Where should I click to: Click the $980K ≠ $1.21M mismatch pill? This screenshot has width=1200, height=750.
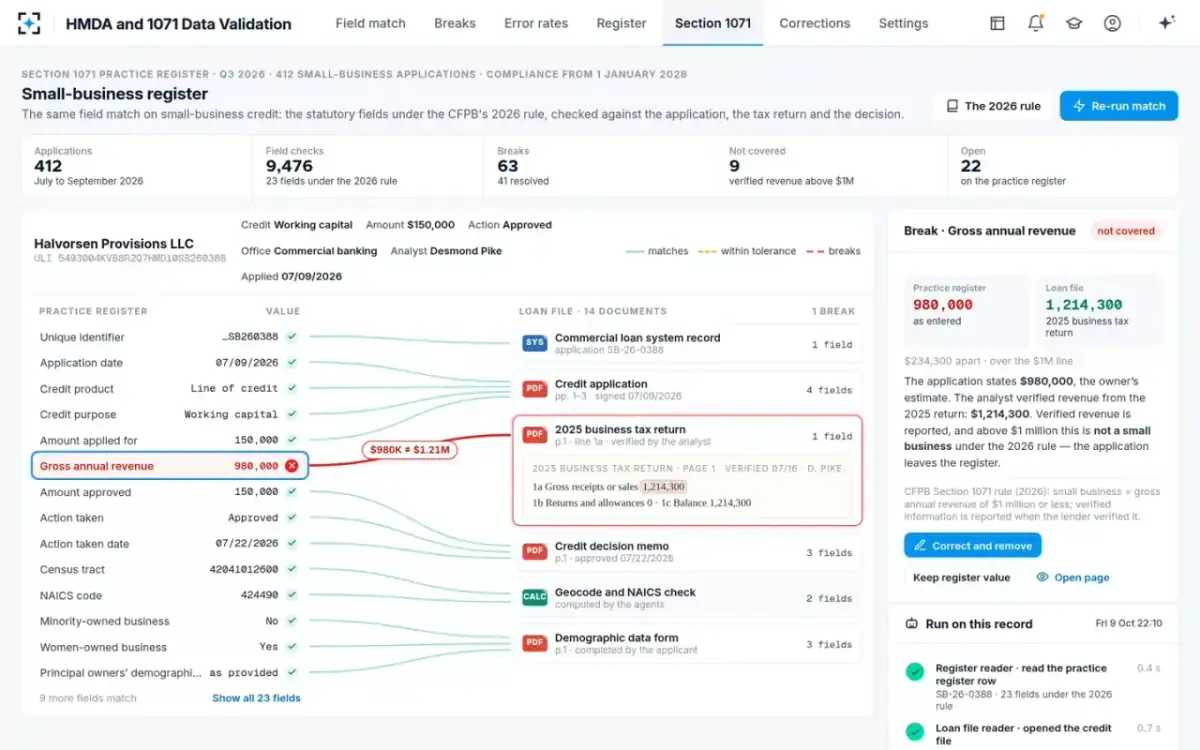[410, 450]
